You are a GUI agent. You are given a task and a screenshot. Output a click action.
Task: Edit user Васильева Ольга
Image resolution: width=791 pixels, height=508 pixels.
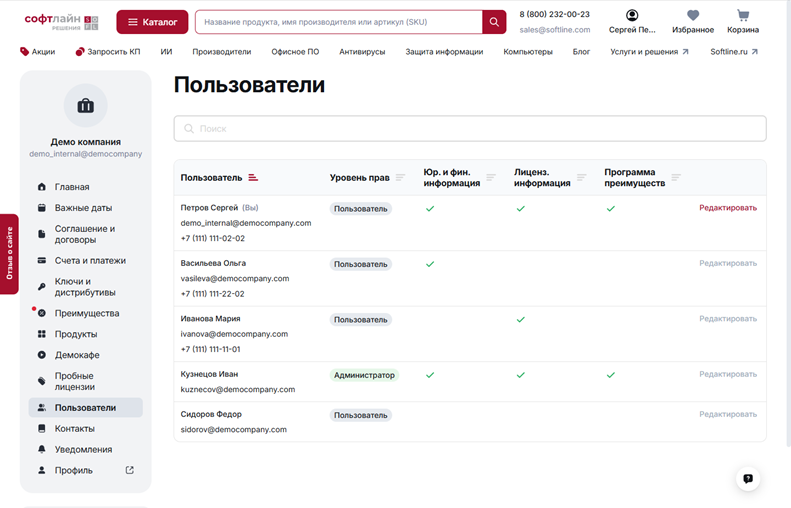coord(728,263)
